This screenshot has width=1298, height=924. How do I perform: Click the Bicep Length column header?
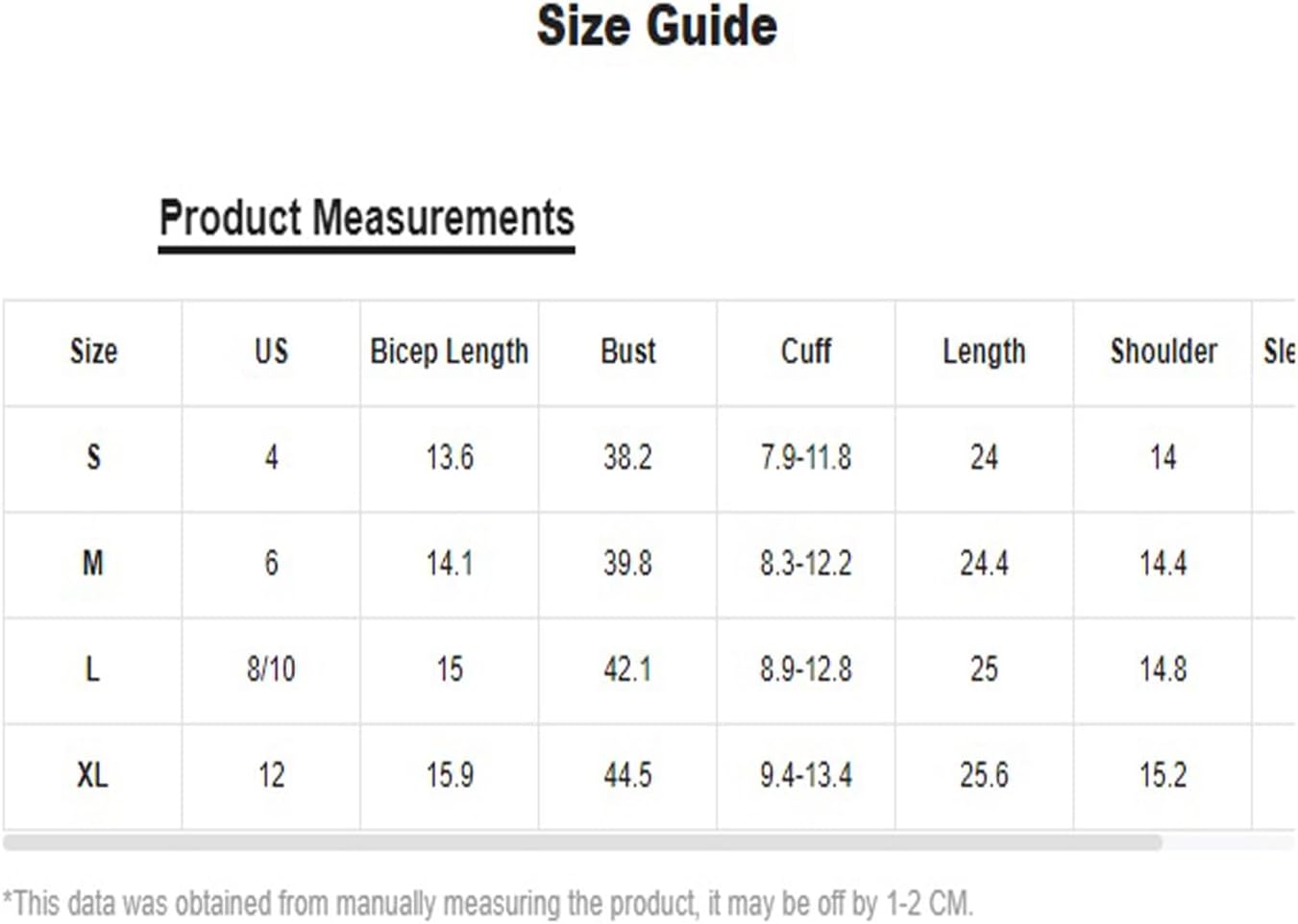click(450, 353)
